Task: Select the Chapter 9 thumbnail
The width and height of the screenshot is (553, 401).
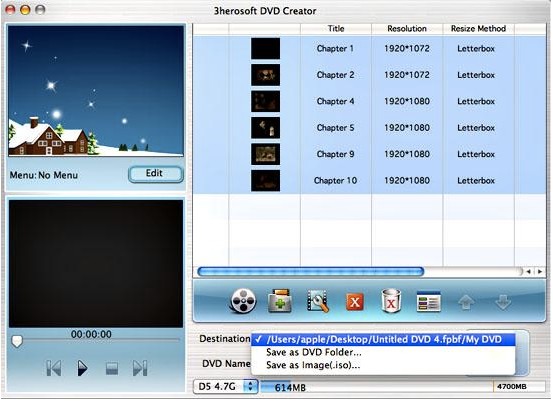Action: click(265, 154)
